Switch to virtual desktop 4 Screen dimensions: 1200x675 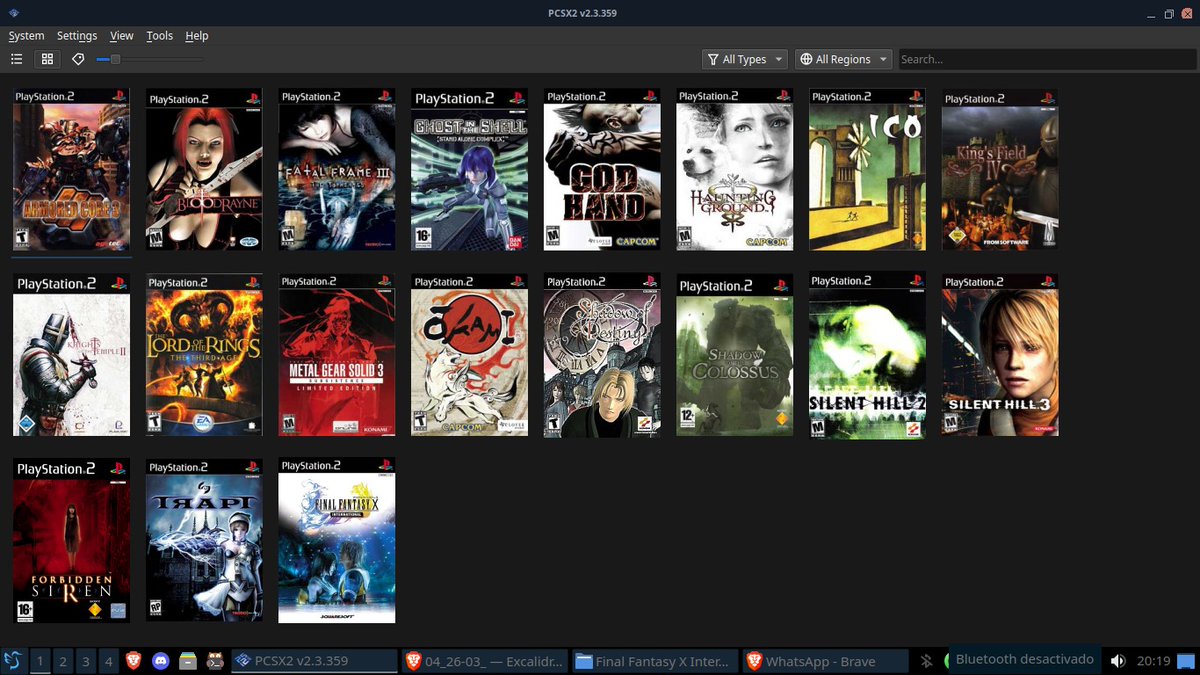(x=109, y=661)
